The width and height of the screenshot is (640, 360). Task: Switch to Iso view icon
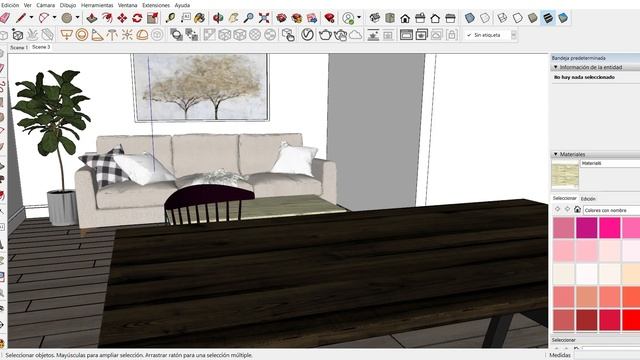coord(375,18)
